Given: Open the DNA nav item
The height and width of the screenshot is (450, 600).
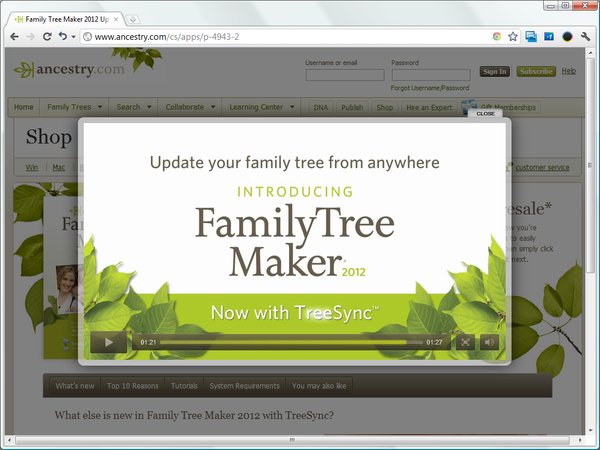Looking at the screenshot, I should [x=321, y=108].
